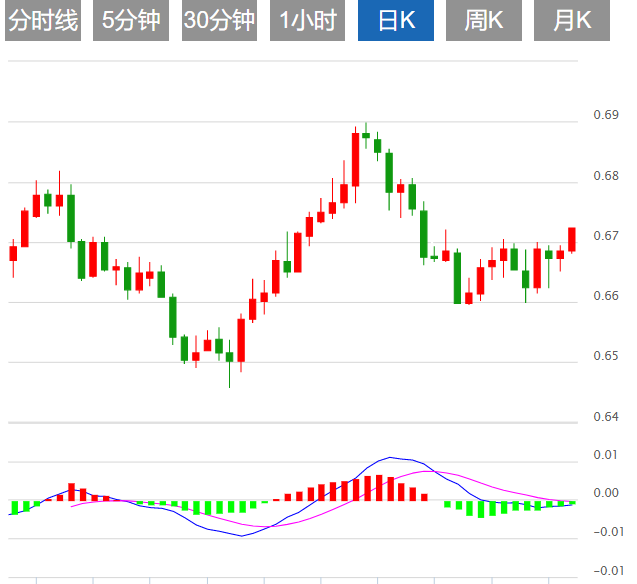Click the 0.66 price axis label
Image resolution: width=637 pixels, height=584 pixels.
[606, 296]
